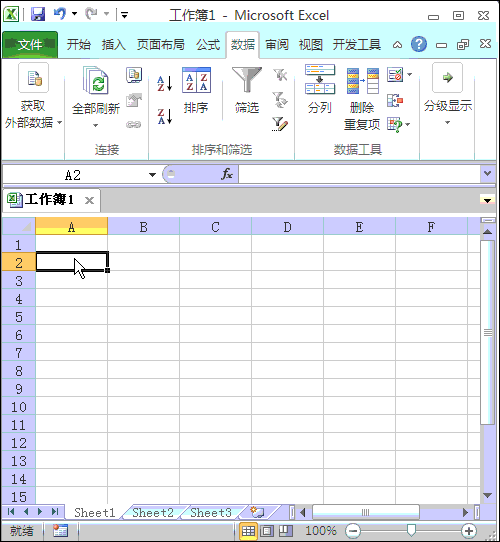Switch to the 开发工具 ribbon tab
This screenshot has width=500, height=542.
click(357, 45)
